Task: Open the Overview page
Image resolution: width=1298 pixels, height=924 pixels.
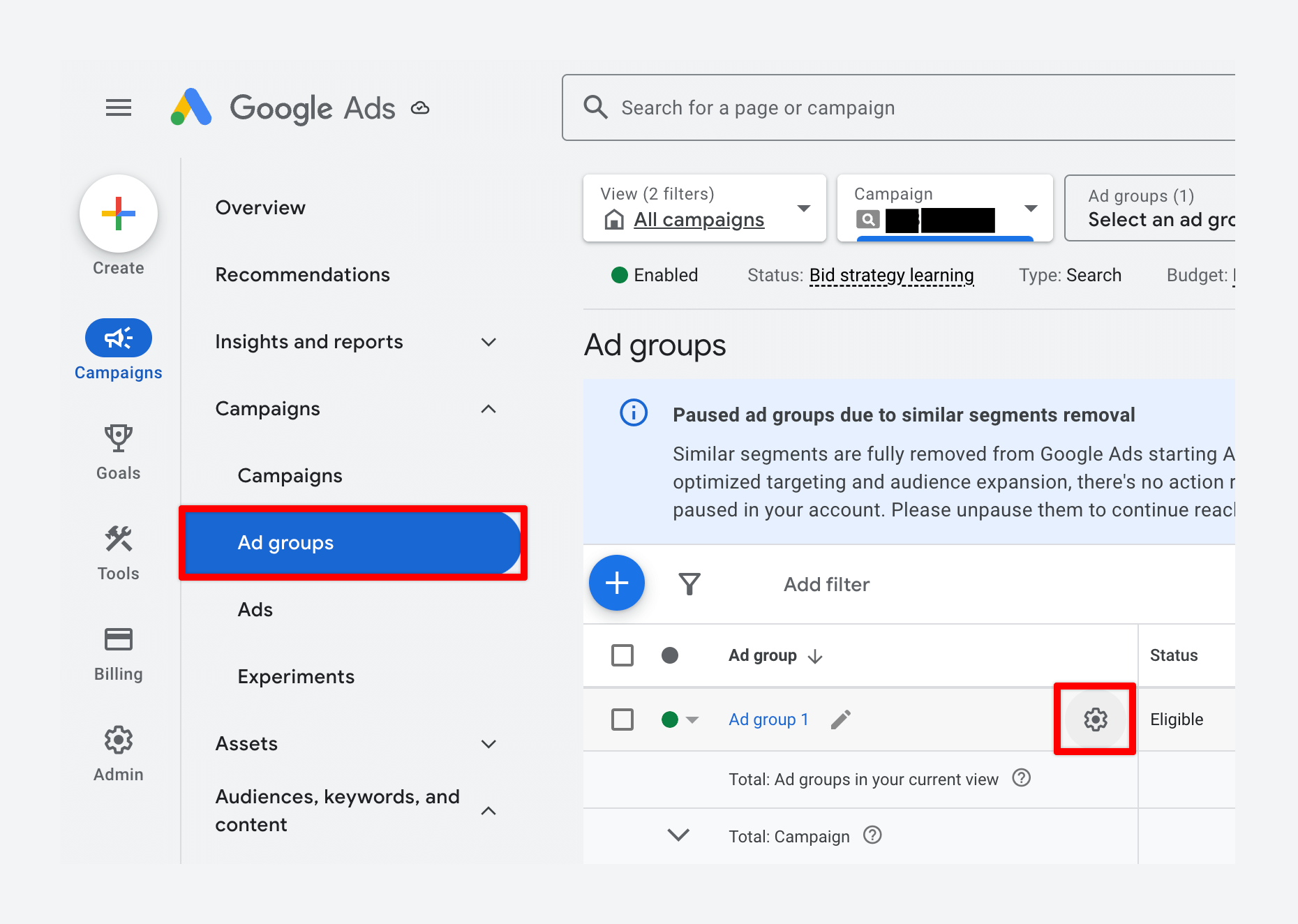Action: tap(260, 207)
